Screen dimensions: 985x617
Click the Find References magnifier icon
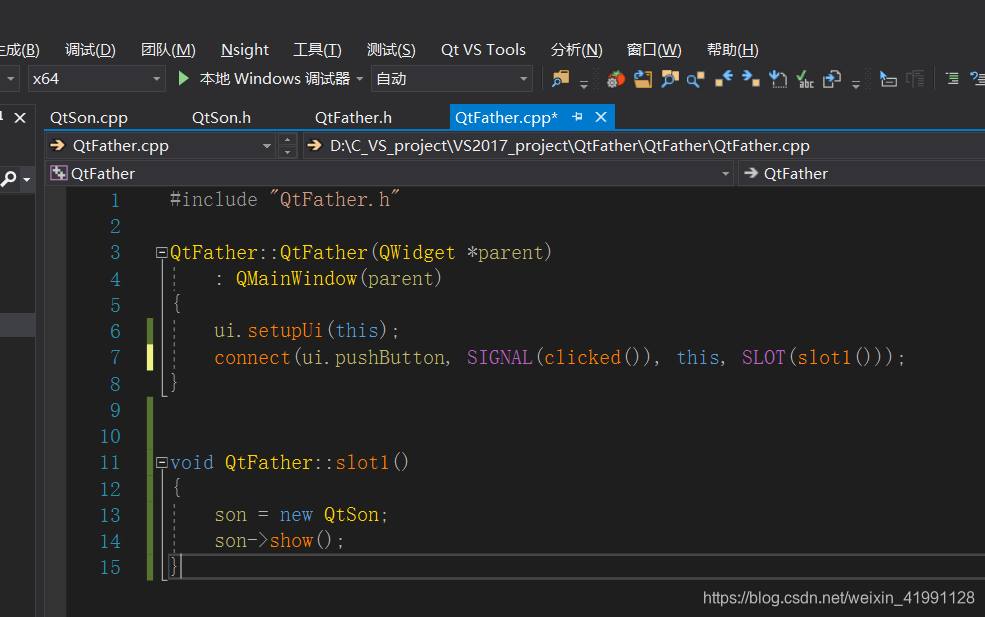tap(695, 79)
